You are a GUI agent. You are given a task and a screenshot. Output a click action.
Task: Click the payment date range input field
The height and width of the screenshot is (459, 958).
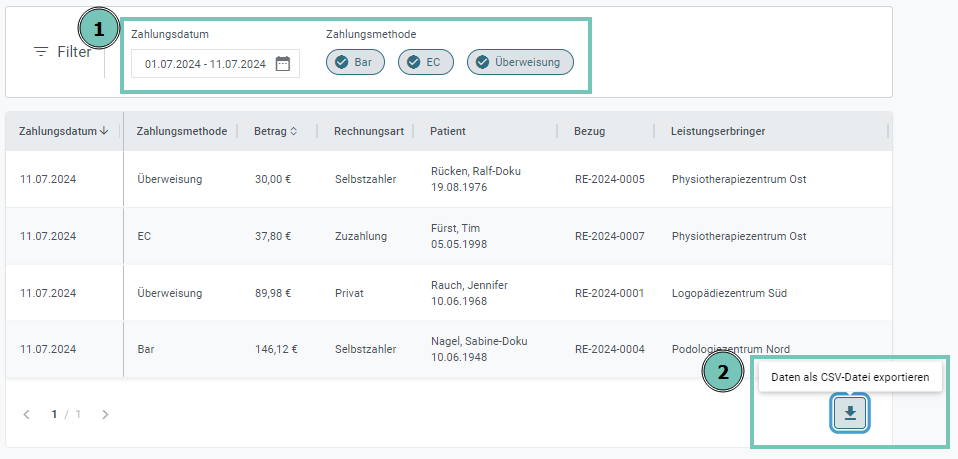[205, 64]
